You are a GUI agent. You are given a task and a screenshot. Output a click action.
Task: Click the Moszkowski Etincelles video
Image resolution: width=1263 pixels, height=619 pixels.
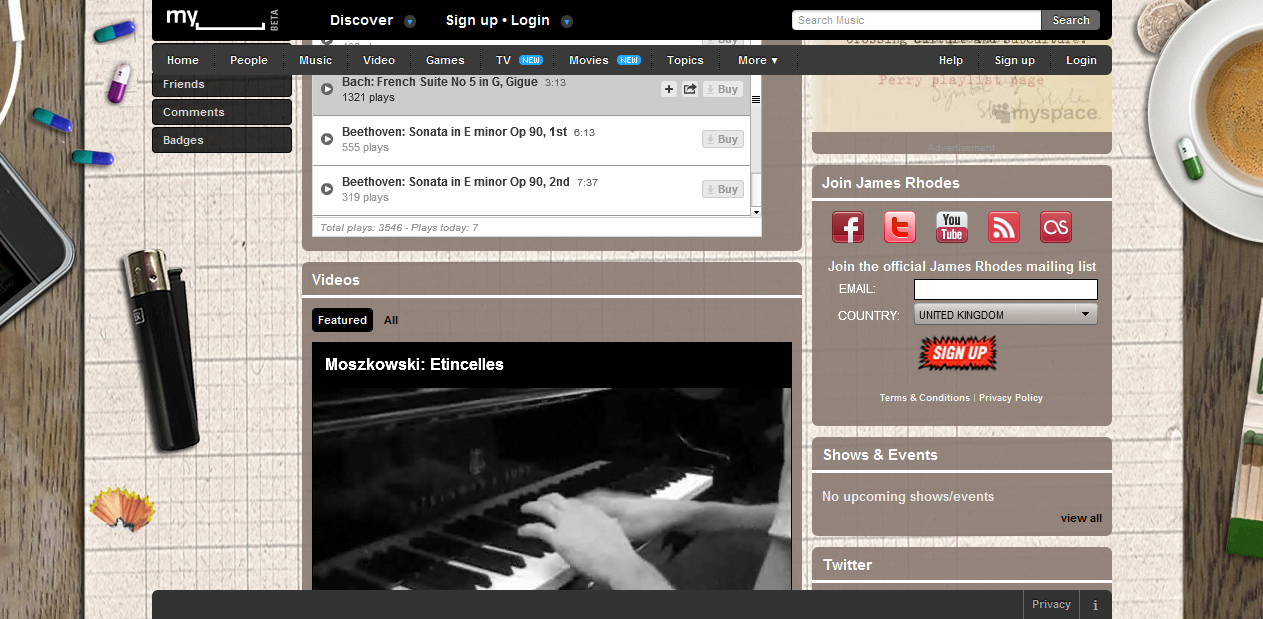point(552,489)
